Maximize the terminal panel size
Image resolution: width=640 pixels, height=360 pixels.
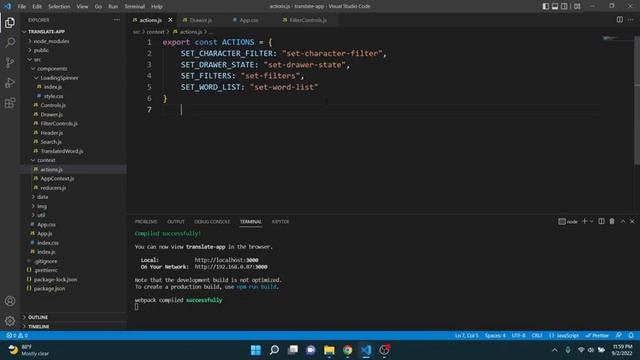coord(623,221)
